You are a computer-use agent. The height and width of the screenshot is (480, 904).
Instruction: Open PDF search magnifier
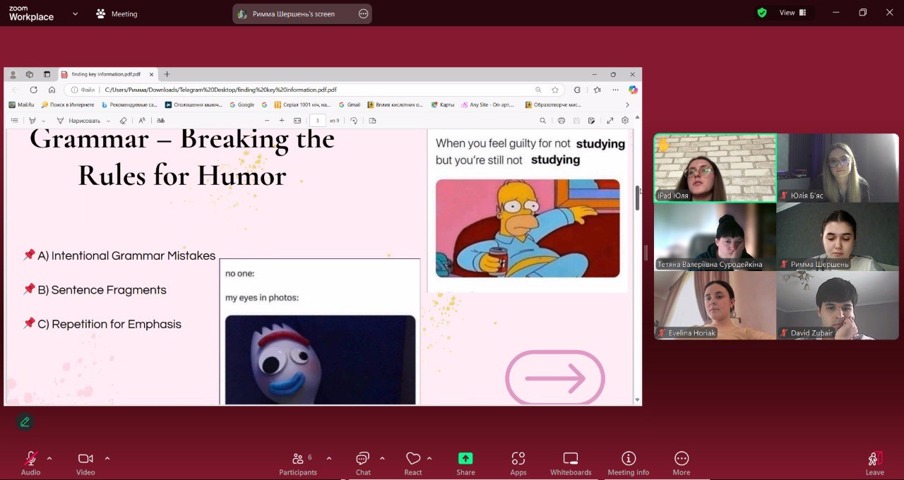[x=543, y=120]
